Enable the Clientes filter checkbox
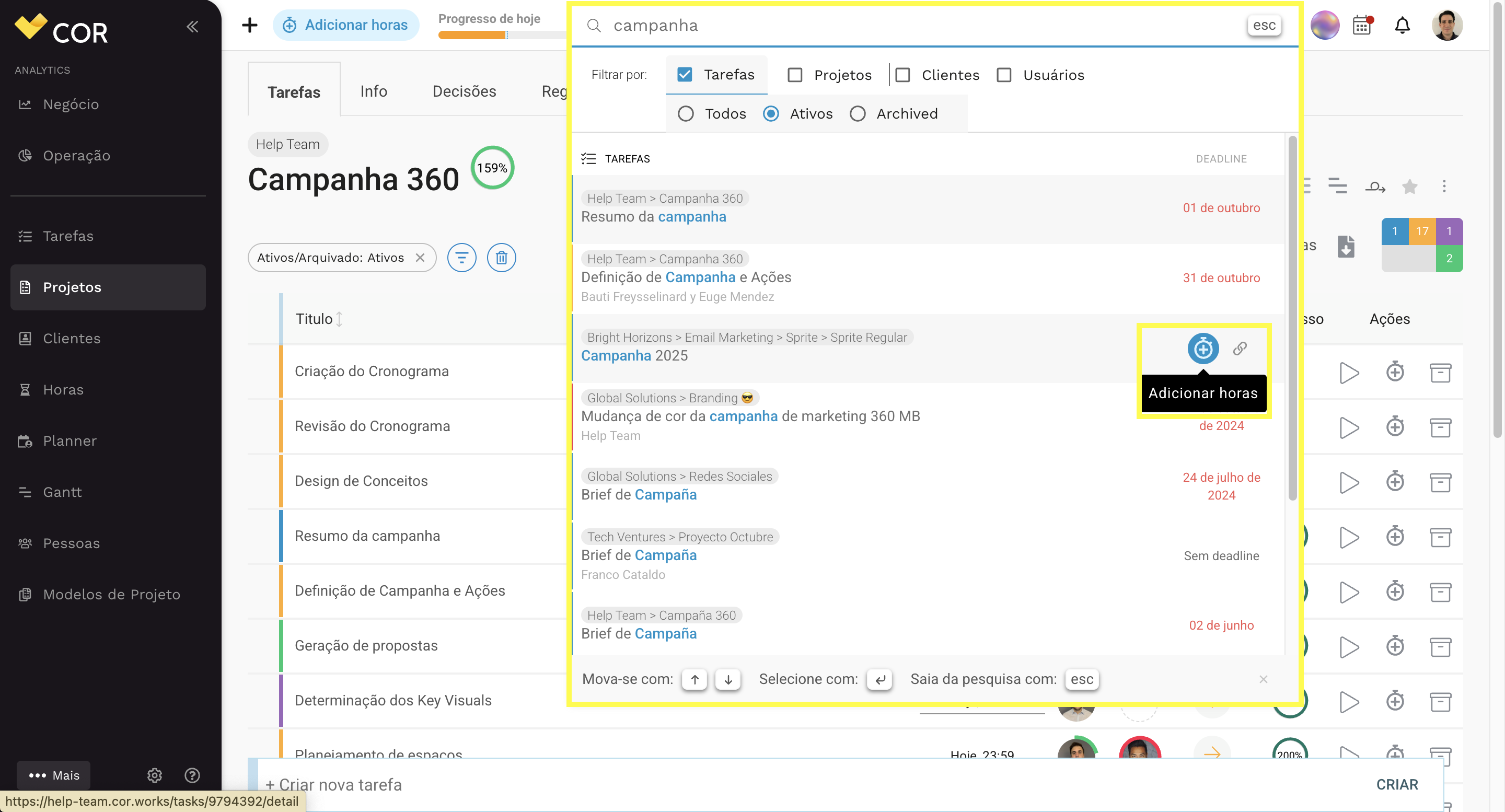Viewport: 1505px width, 812px height. [902, 75]
